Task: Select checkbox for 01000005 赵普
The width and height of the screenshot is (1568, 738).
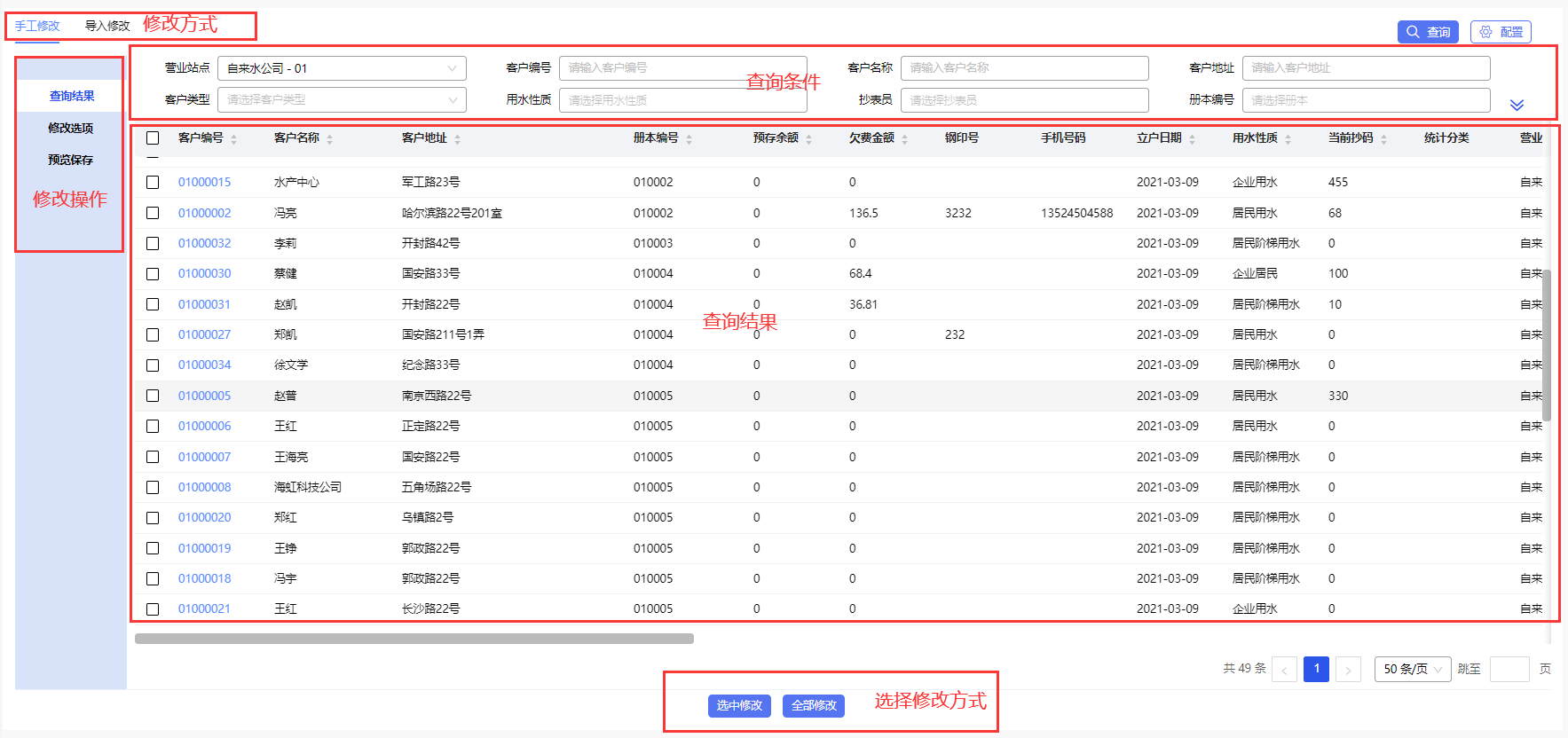Action: 153,396
